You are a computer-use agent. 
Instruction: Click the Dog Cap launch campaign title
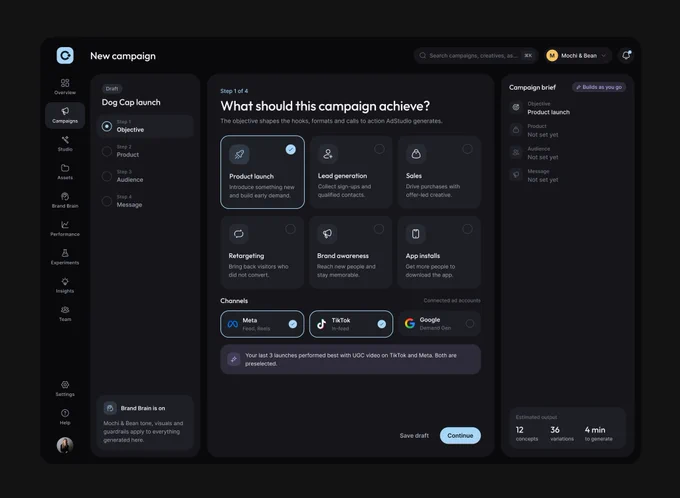pos(131,102)
